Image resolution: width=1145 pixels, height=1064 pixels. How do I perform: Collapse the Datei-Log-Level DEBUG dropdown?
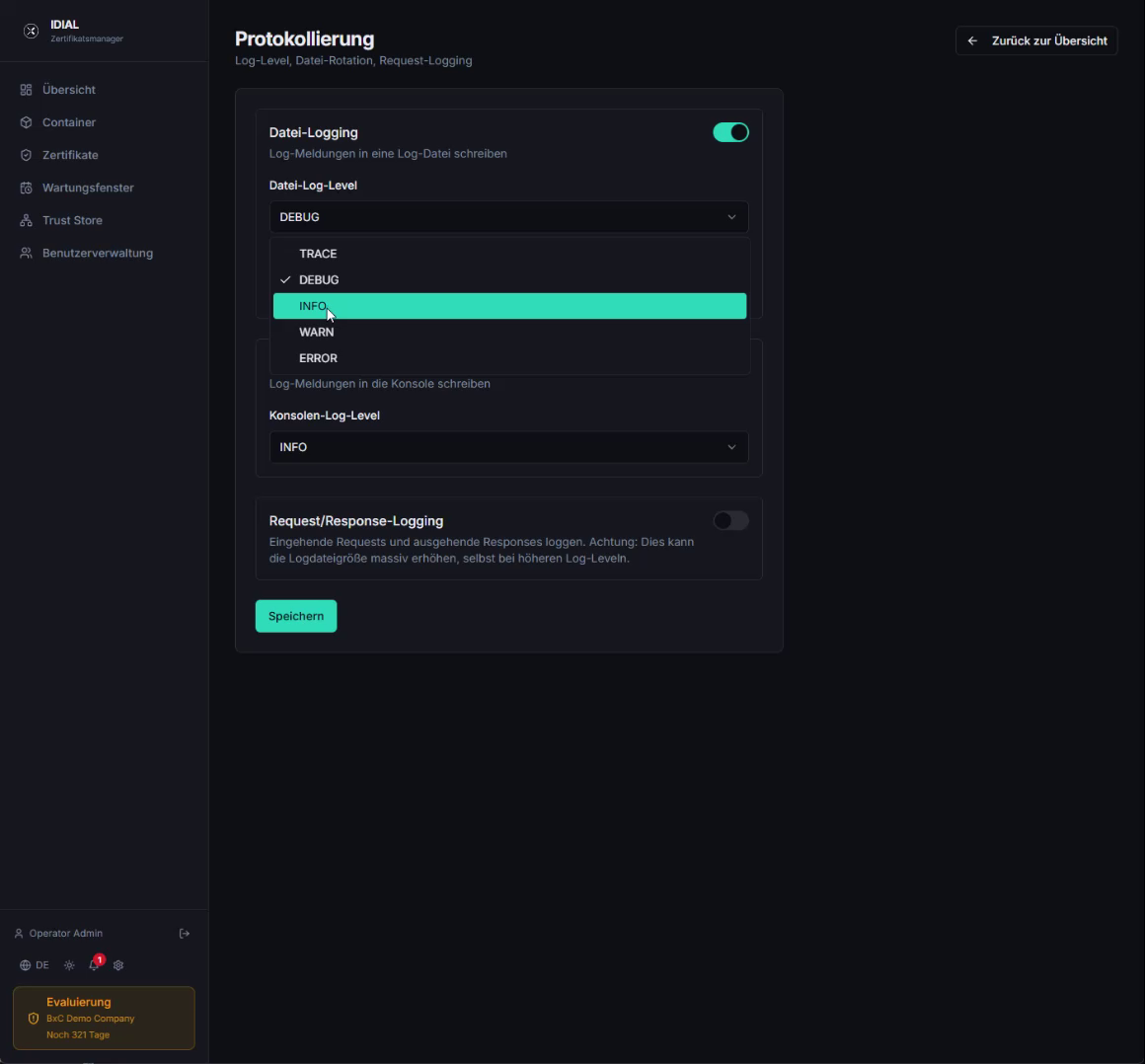pyautogui.click(x=509, y=217)
